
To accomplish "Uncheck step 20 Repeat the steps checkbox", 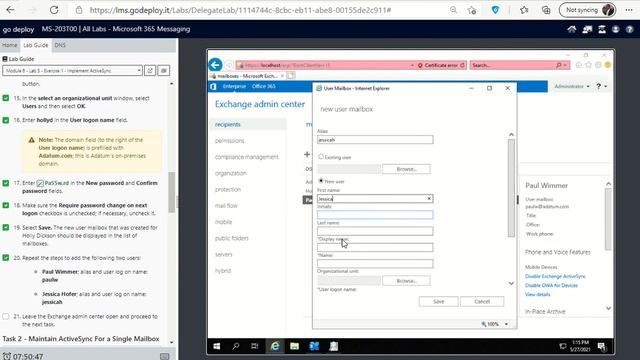I will [x=6, y=258].
